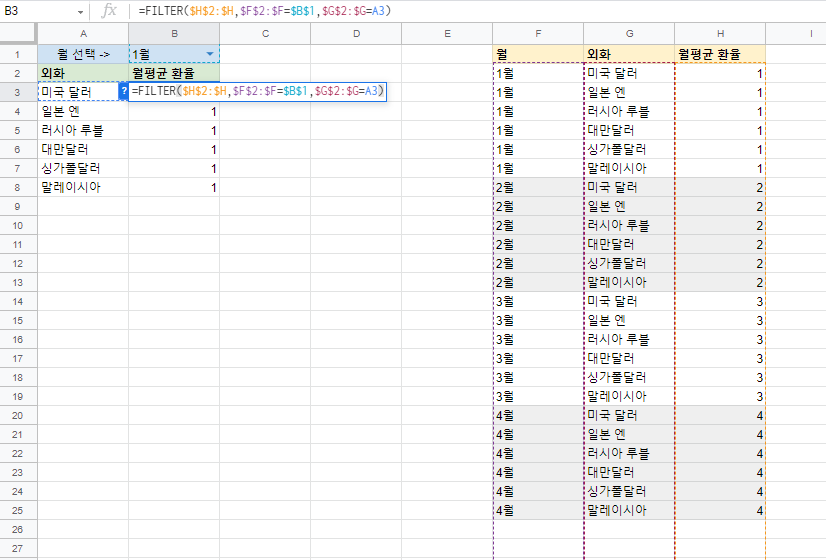Select value 2 in row 11 of column H
This screenshot has height=560, width=826.
coord(720,244)
